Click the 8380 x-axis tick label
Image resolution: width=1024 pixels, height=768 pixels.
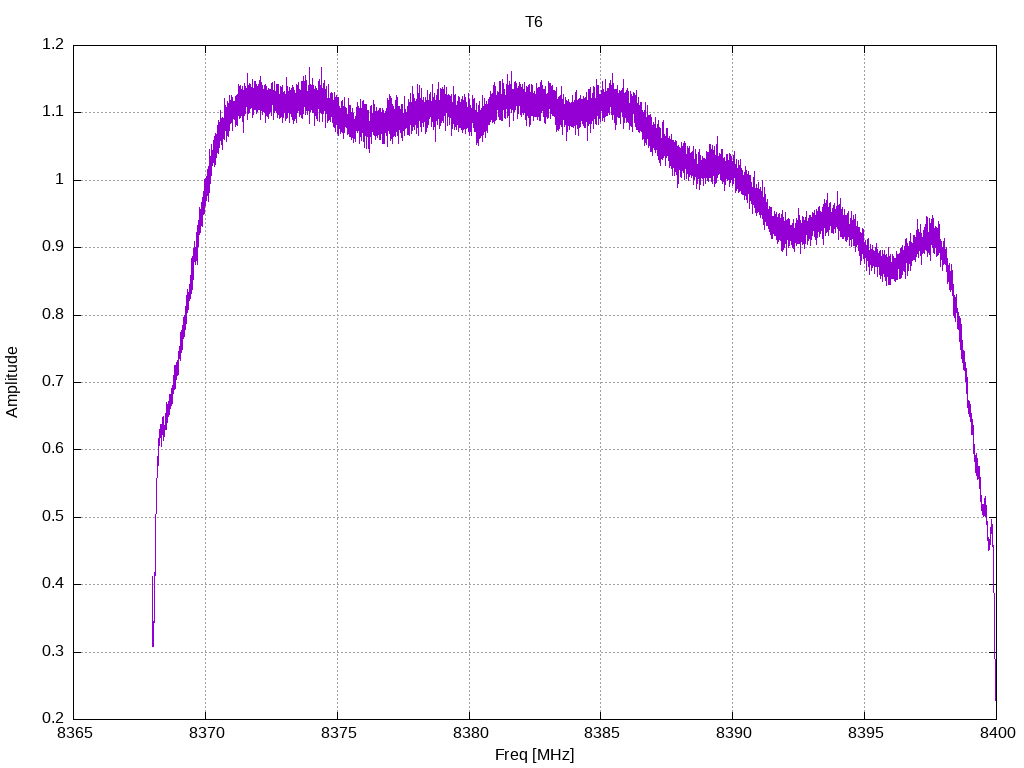(470, 733)
